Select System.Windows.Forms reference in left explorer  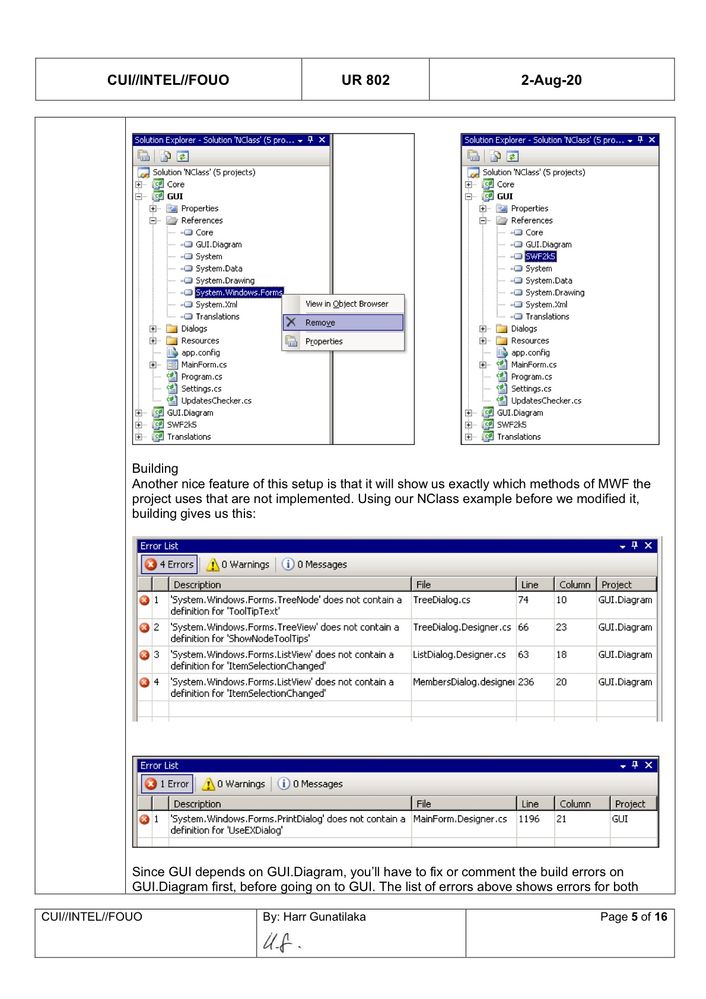click(x=239, y=292)
